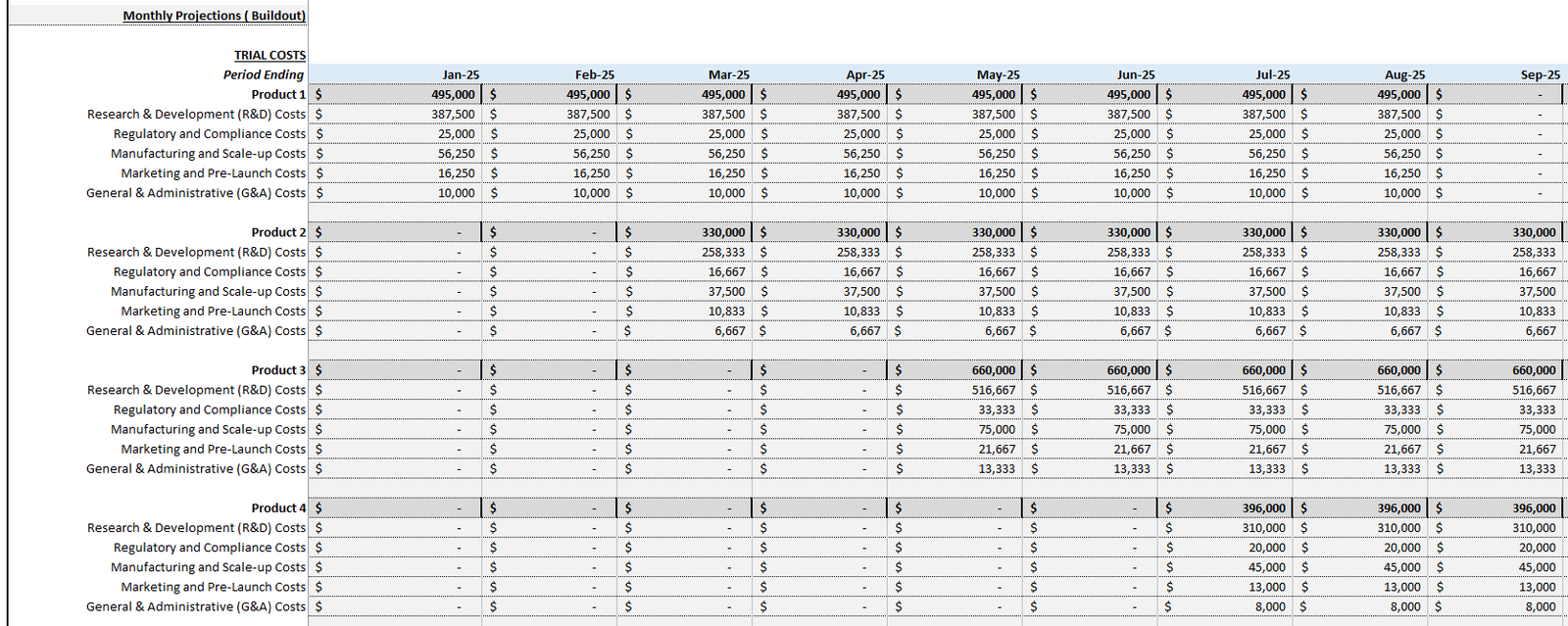Select the Monthly Projections (Buildout) title cell

click(214, 16)
